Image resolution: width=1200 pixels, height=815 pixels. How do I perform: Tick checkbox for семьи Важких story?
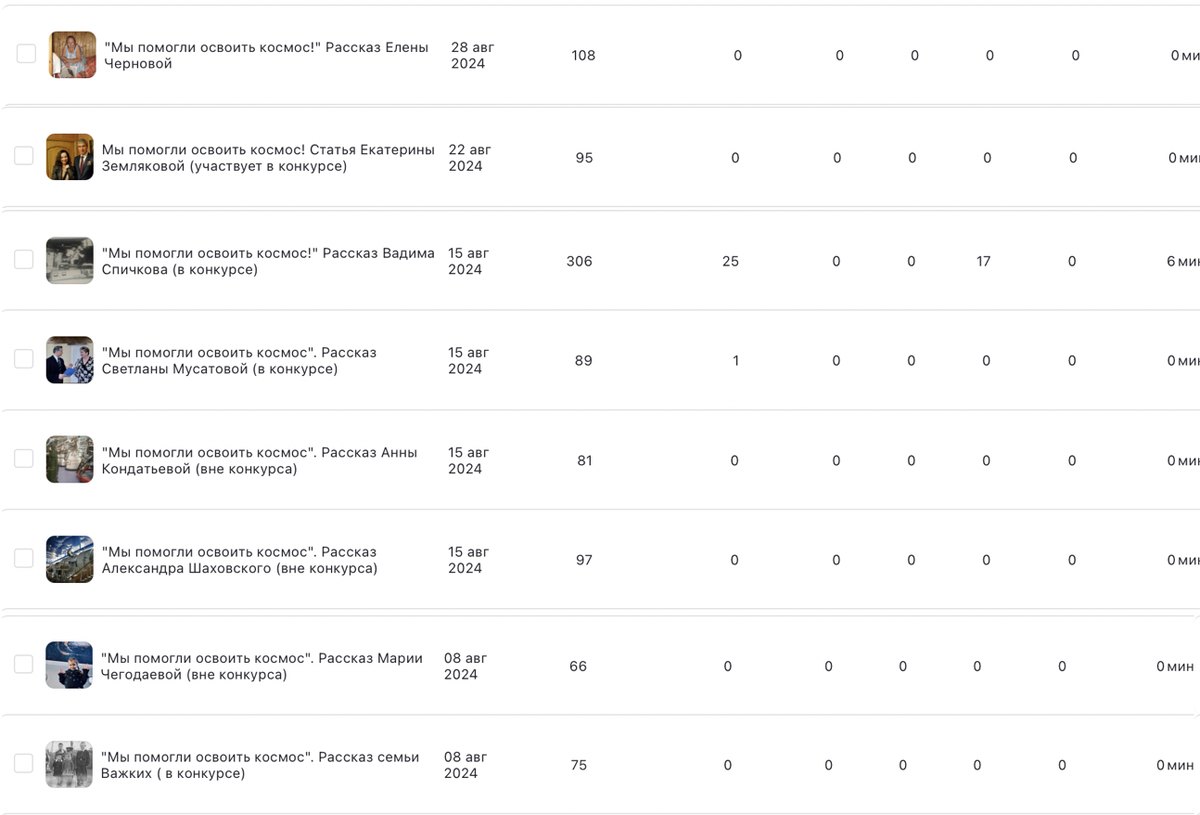(24, 763)
